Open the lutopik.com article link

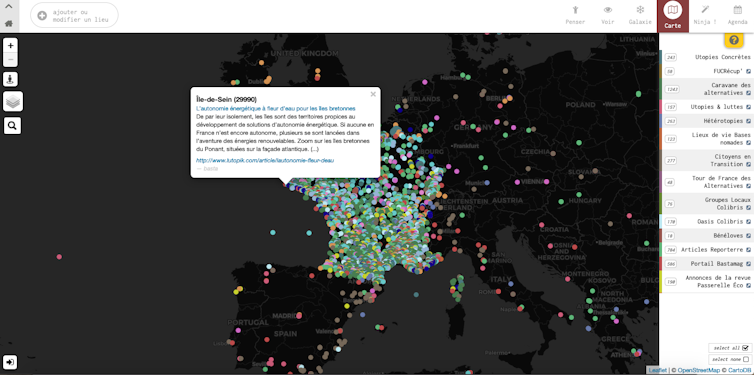(264, 160)
